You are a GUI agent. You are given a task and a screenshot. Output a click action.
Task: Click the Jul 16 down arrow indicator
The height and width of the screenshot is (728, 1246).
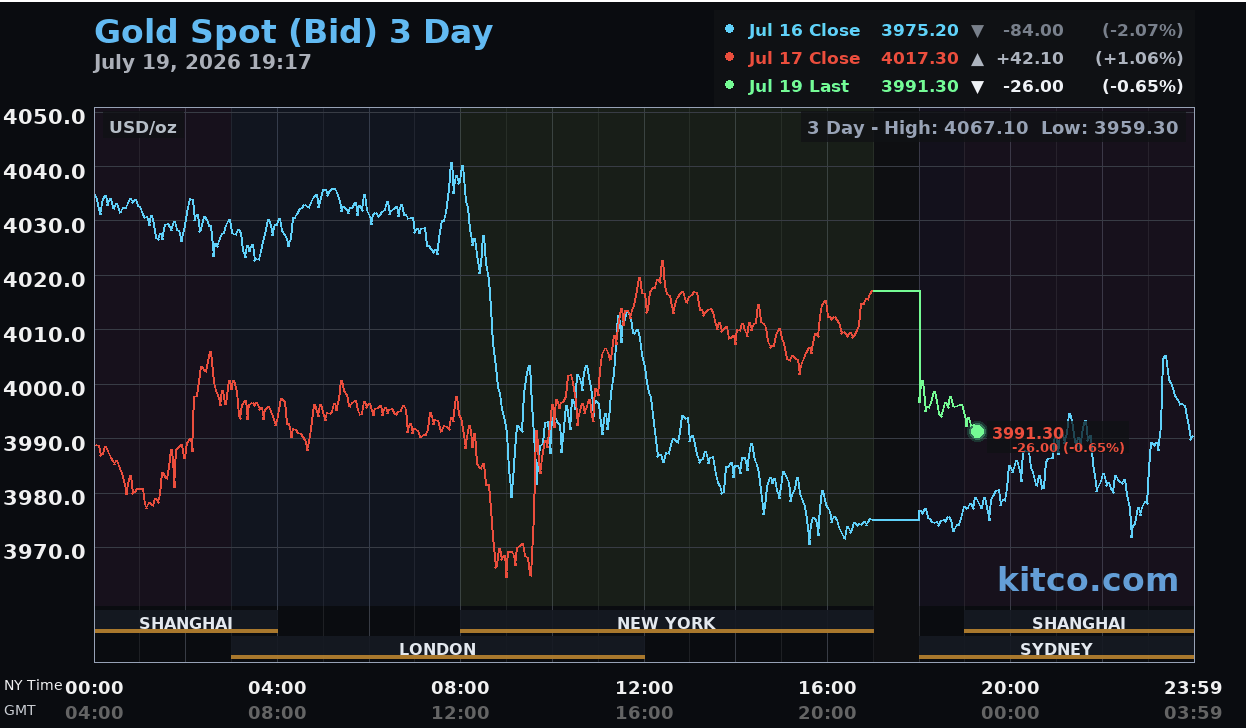pos(978,30)
